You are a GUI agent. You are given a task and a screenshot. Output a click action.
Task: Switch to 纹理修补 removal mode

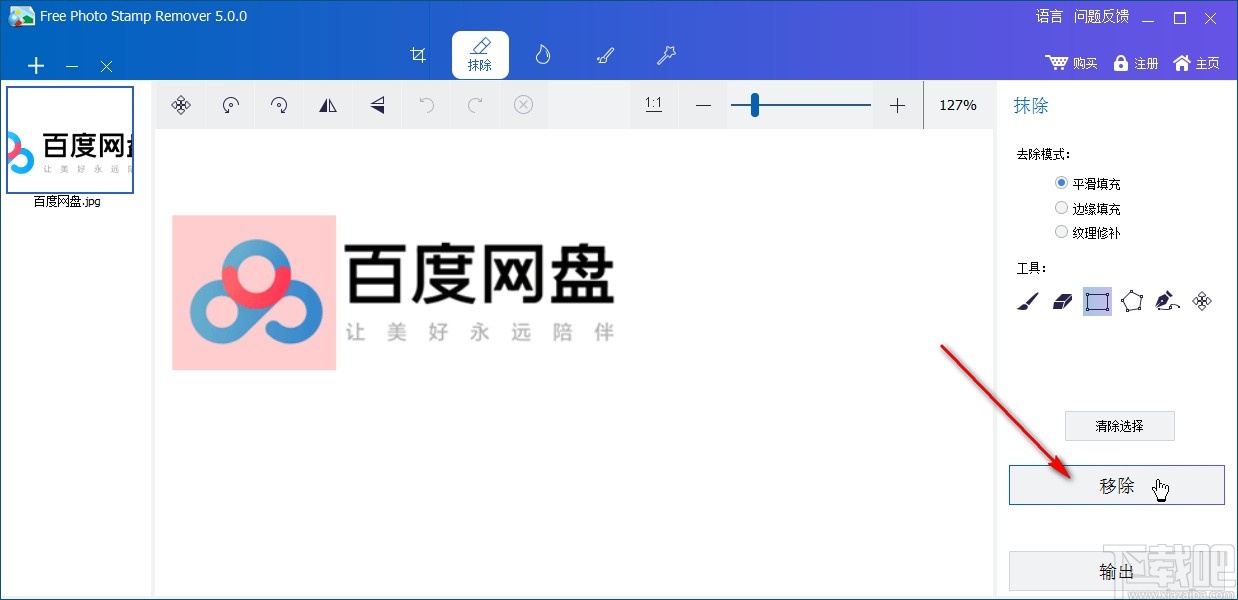point(1061,231)
